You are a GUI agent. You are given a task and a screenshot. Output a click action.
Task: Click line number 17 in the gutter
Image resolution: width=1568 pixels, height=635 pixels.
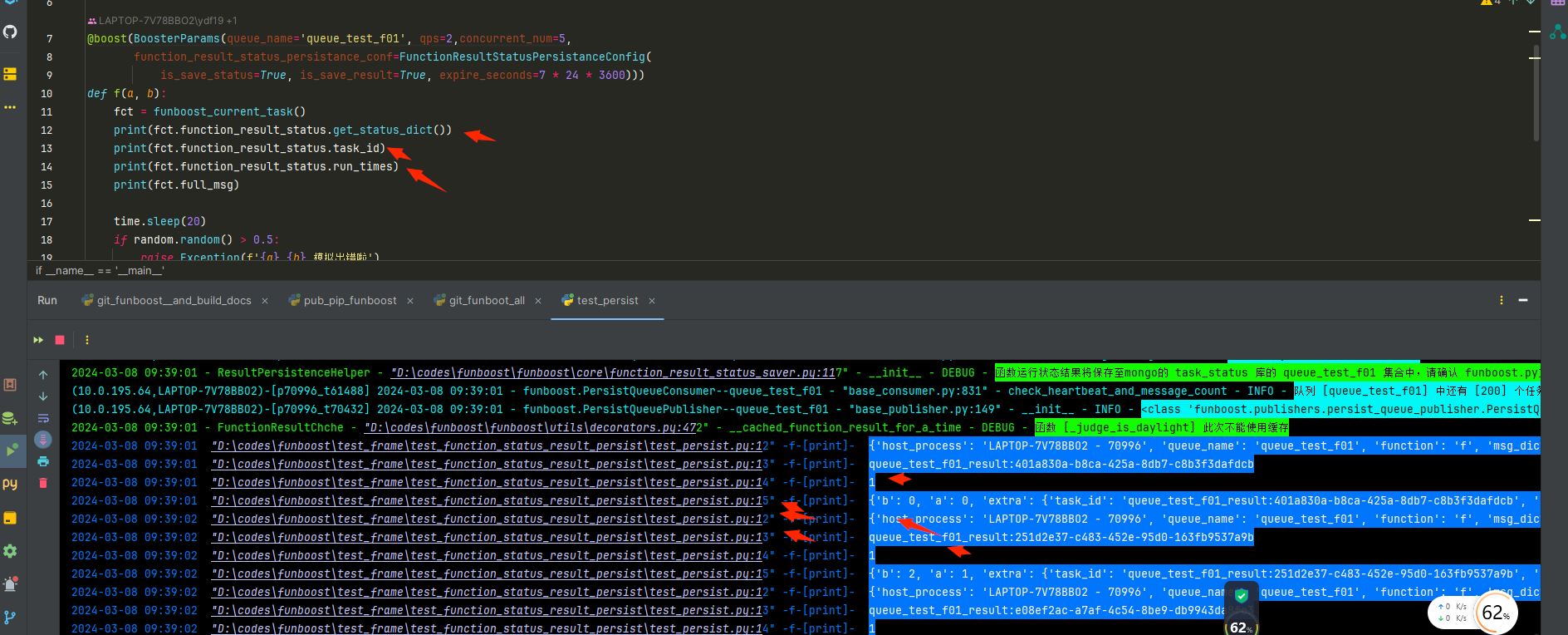[47, 222]
